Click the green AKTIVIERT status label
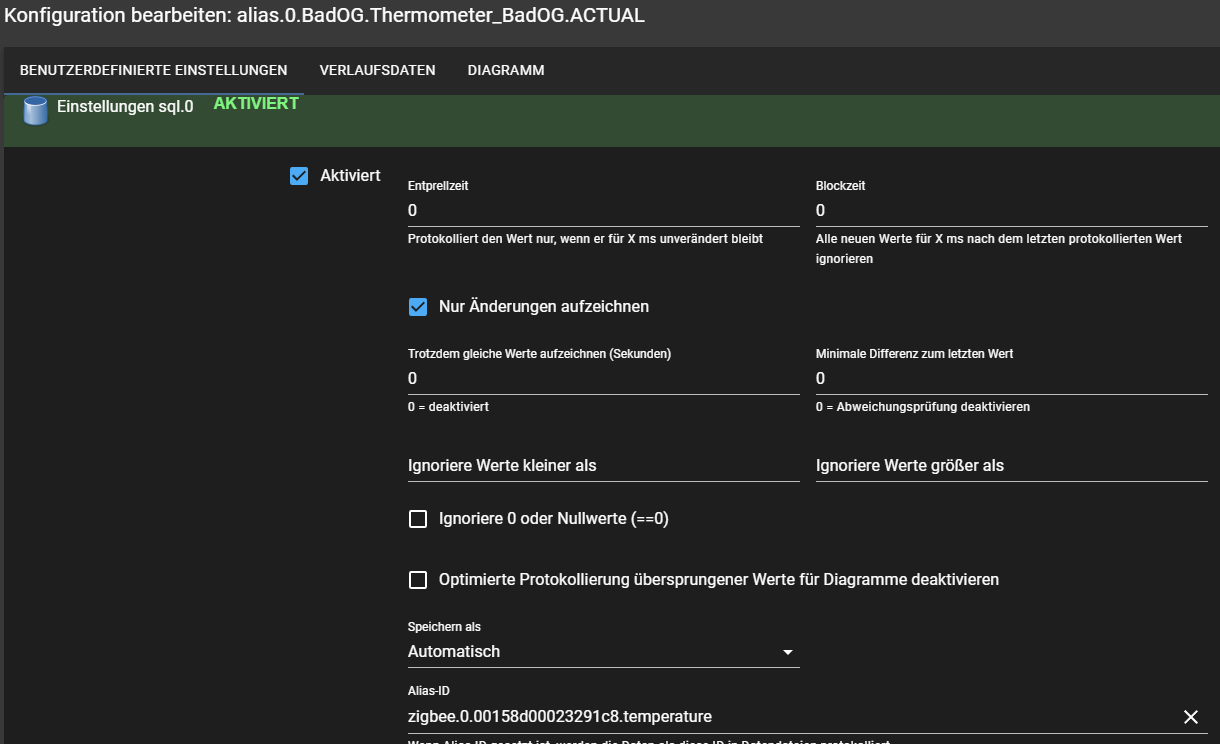 pos(256,104)
